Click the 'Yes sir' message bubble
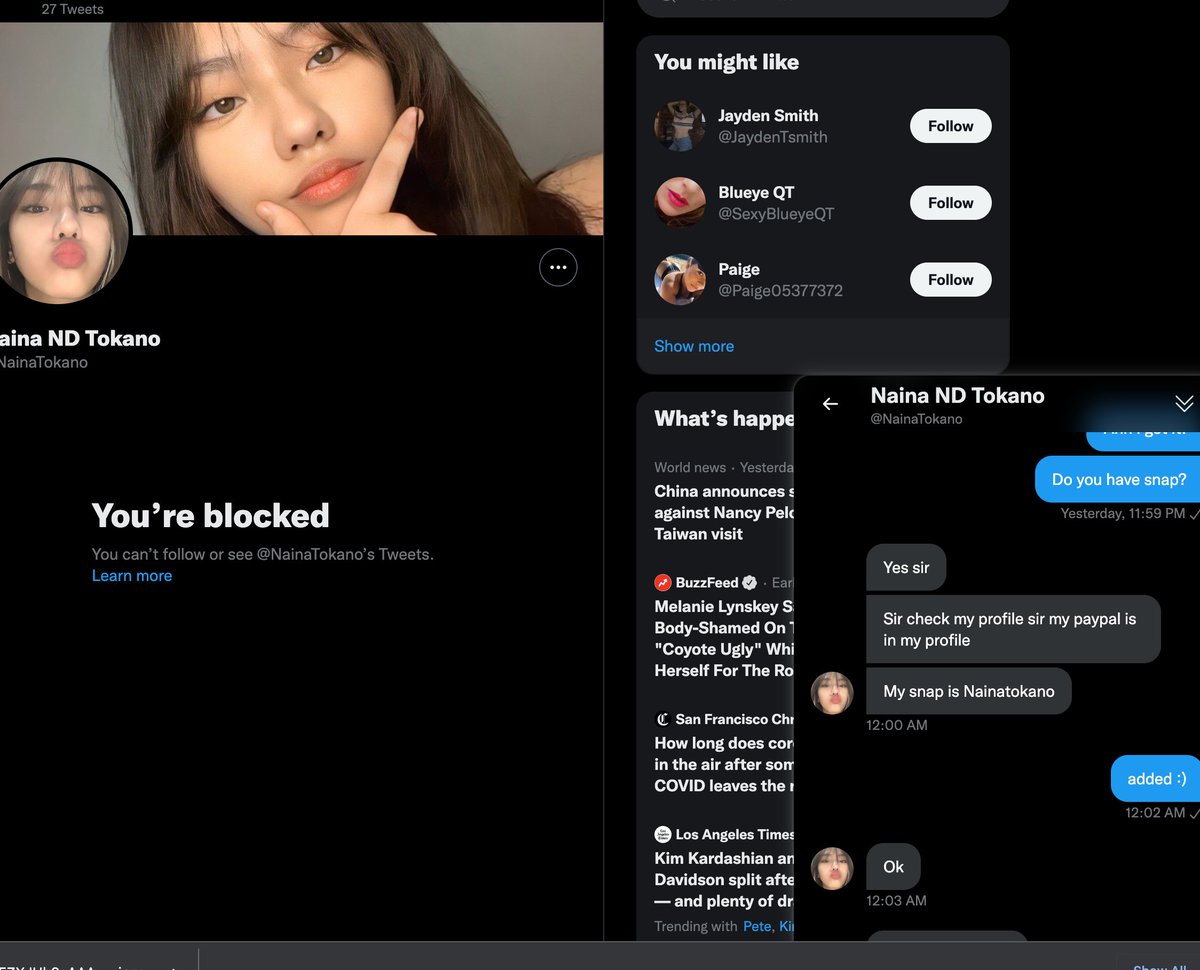 click(906, 568)
